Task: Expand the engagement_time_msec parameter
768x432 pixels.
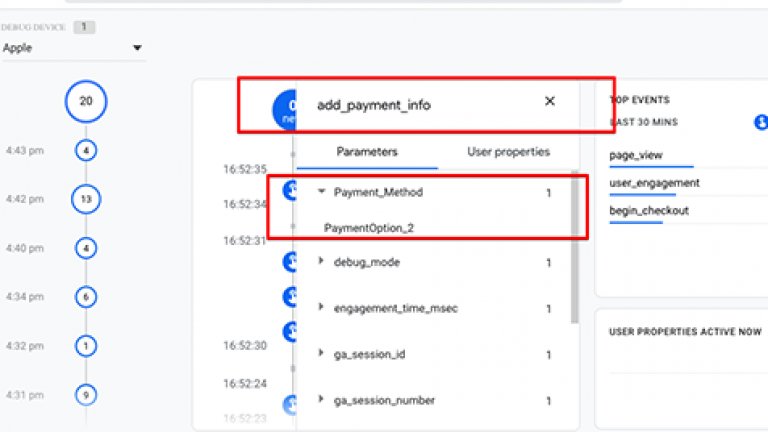Action: click(322, 308)
